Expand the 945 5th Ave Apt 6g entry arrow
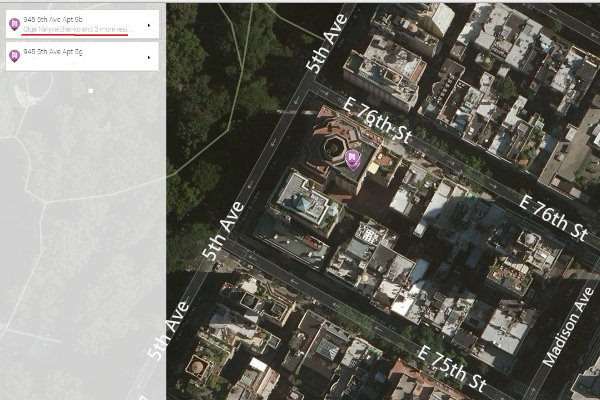Image resolution: width=600 pixels, height=400 pixels. click(149, 57)
